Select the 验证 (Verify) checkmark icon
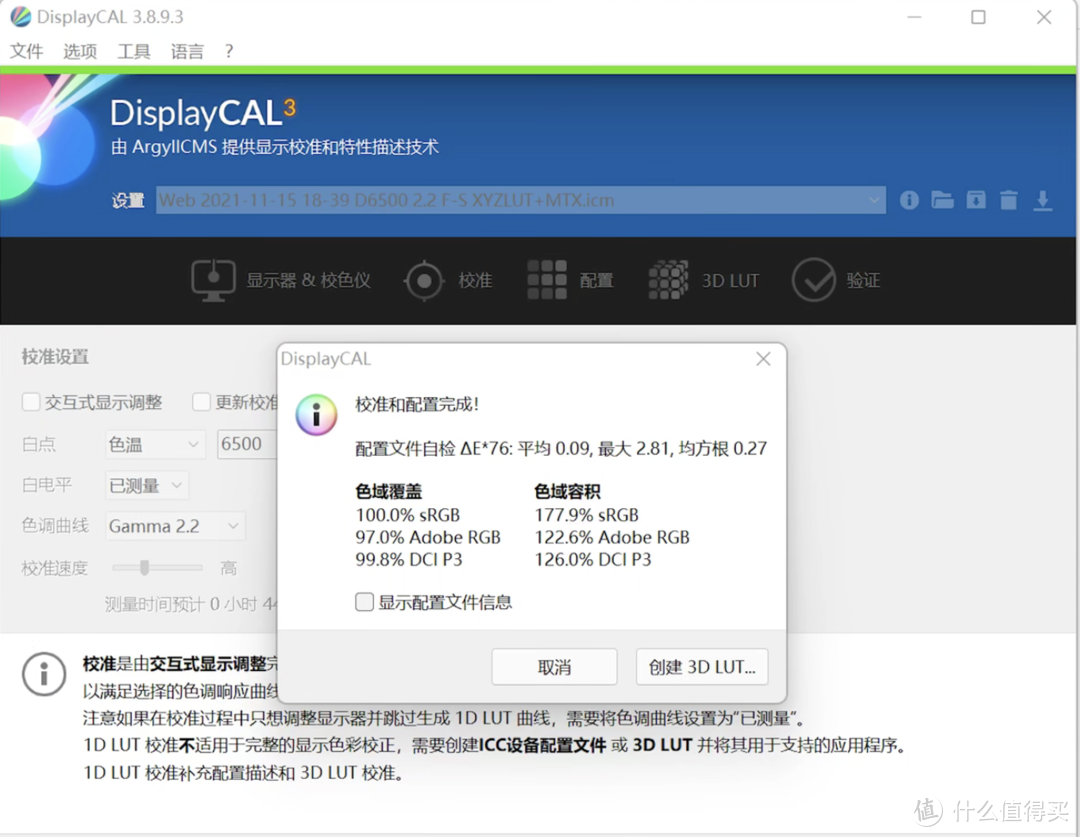This screenshot has height=837, width=1080. (815, 280)
